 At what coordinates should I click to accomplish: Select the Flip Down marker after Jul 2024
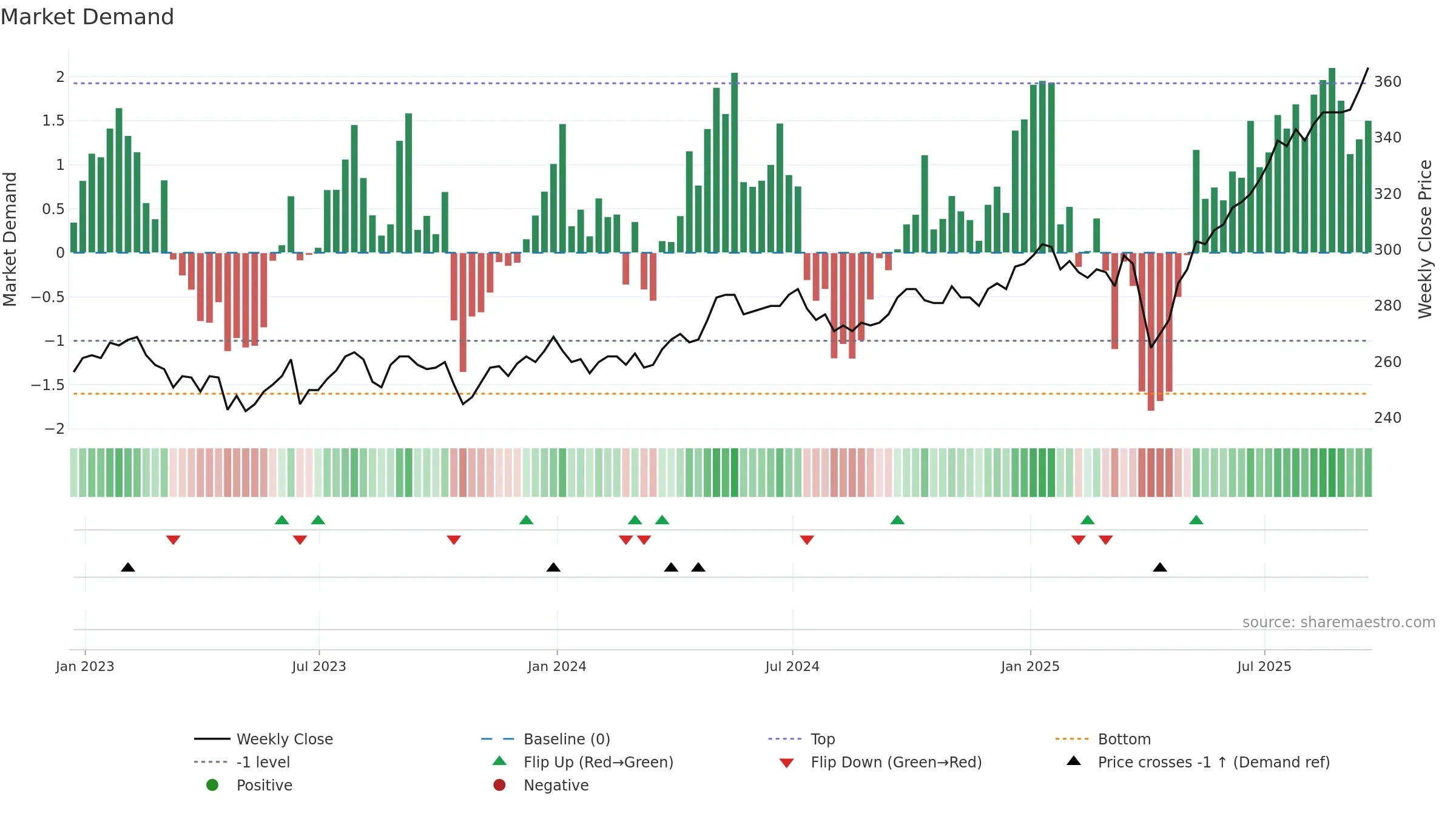click(807, 539)
